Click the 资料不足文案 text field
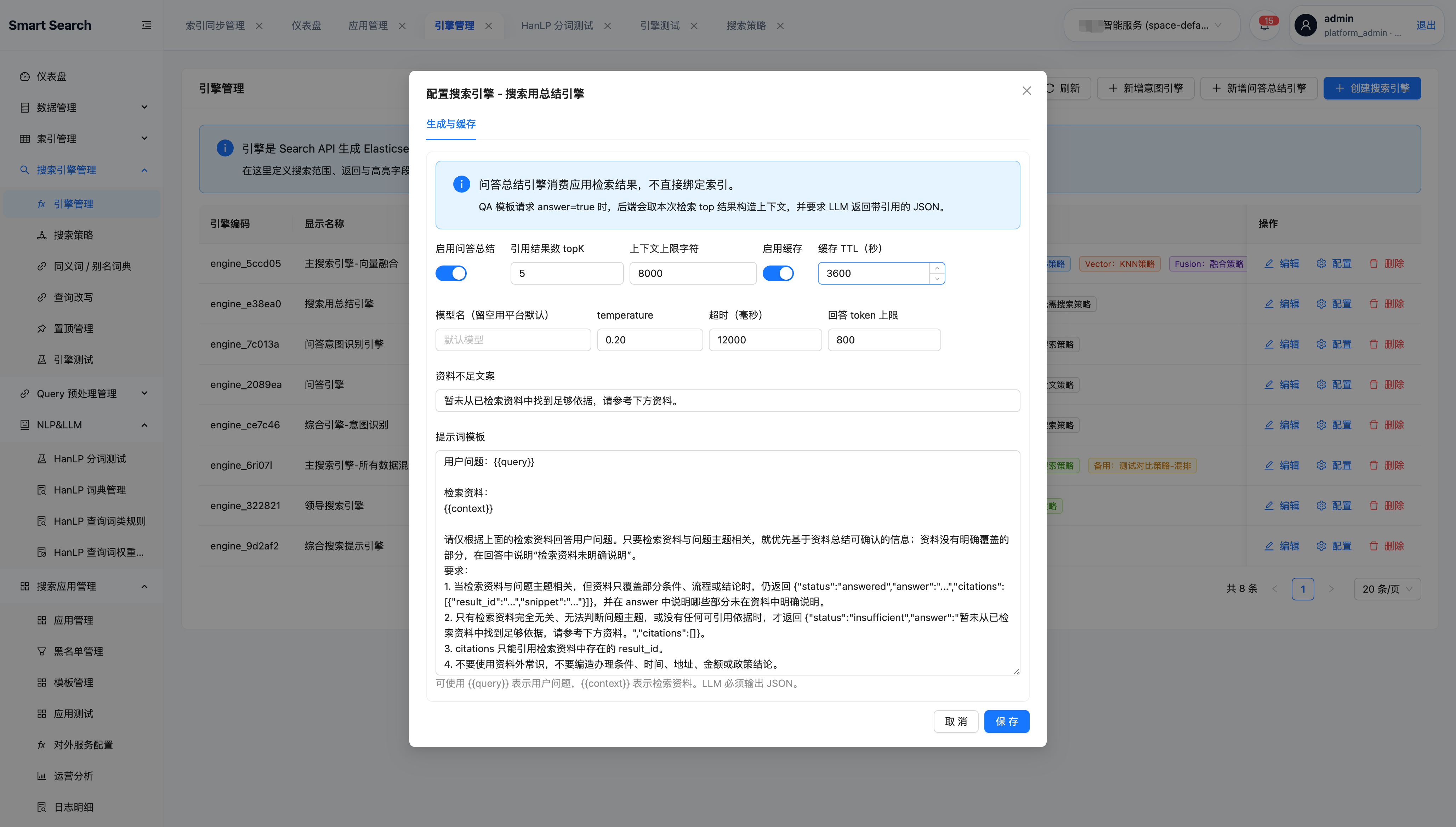This screenshot has width=1456, height=827. [x=727, y=400]
